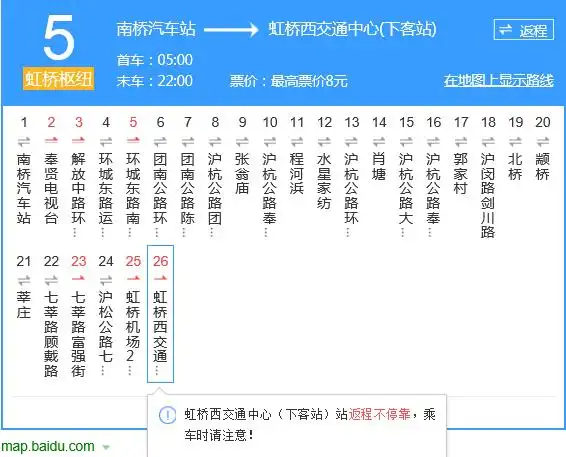Click two-way arrow icon under stop number 9
This screenshot has height=457, width=566.
(242, 142)
